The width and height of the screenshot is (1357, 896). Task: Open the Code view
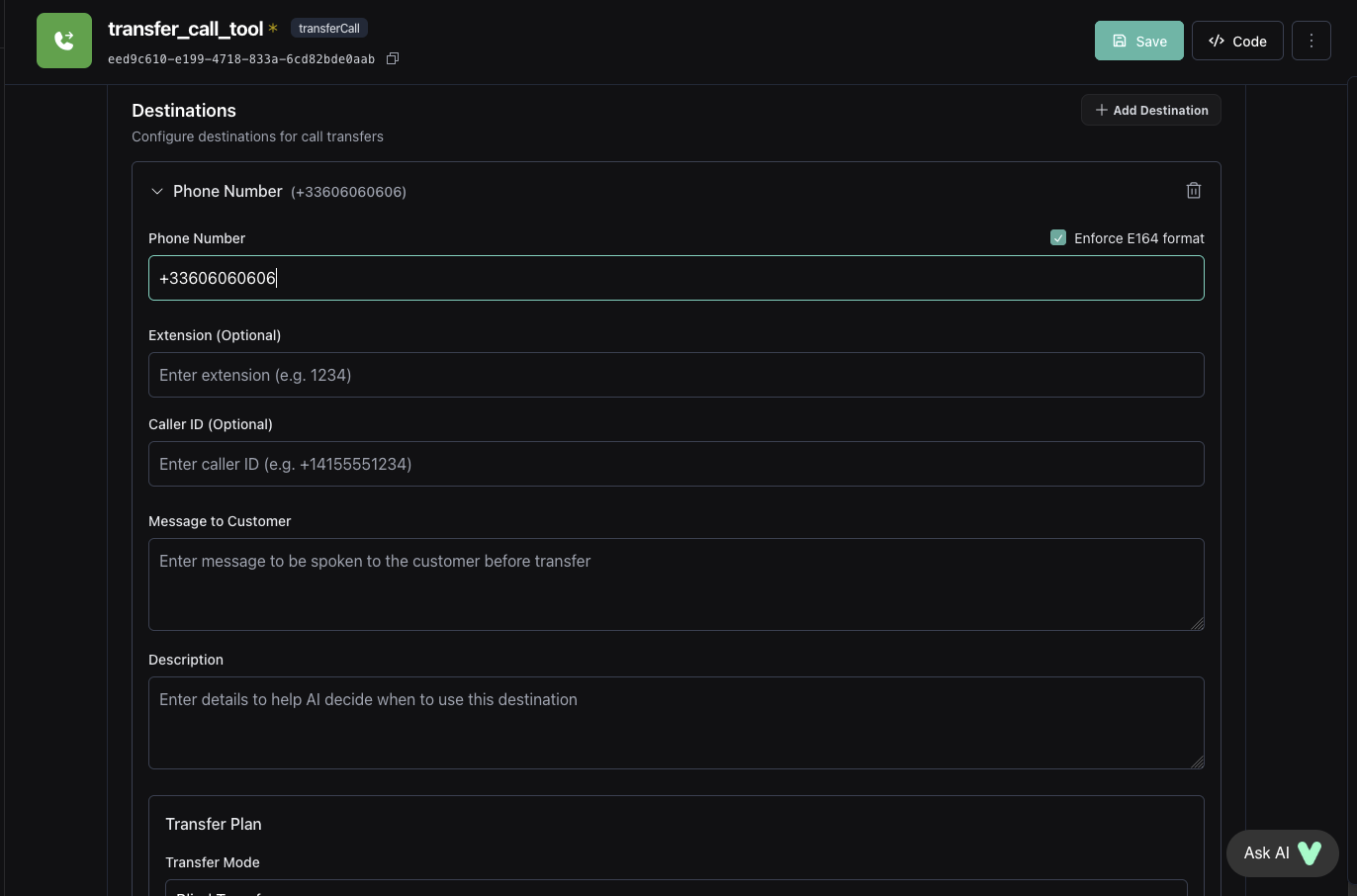(1237, 41)
